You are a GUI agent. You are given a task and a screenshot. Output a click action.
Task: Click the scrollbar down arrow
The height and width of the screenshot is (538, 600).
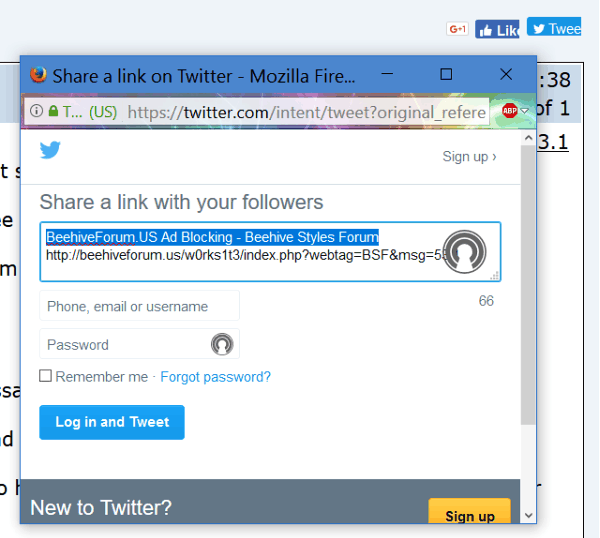click(x=528, y=515)
